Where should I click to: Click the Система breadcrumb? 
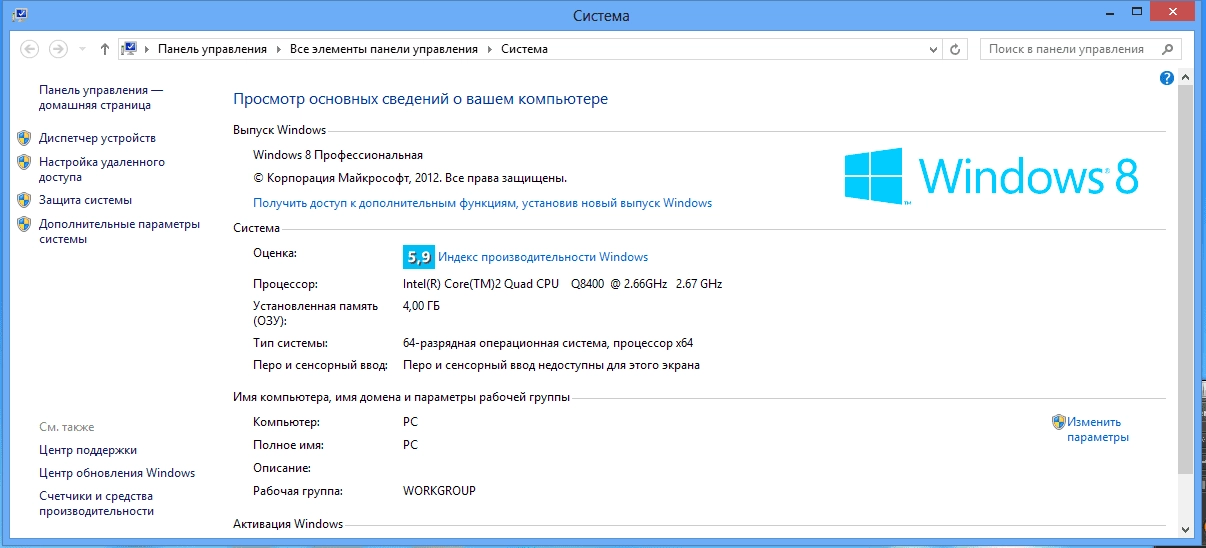[x=524, y=49]
